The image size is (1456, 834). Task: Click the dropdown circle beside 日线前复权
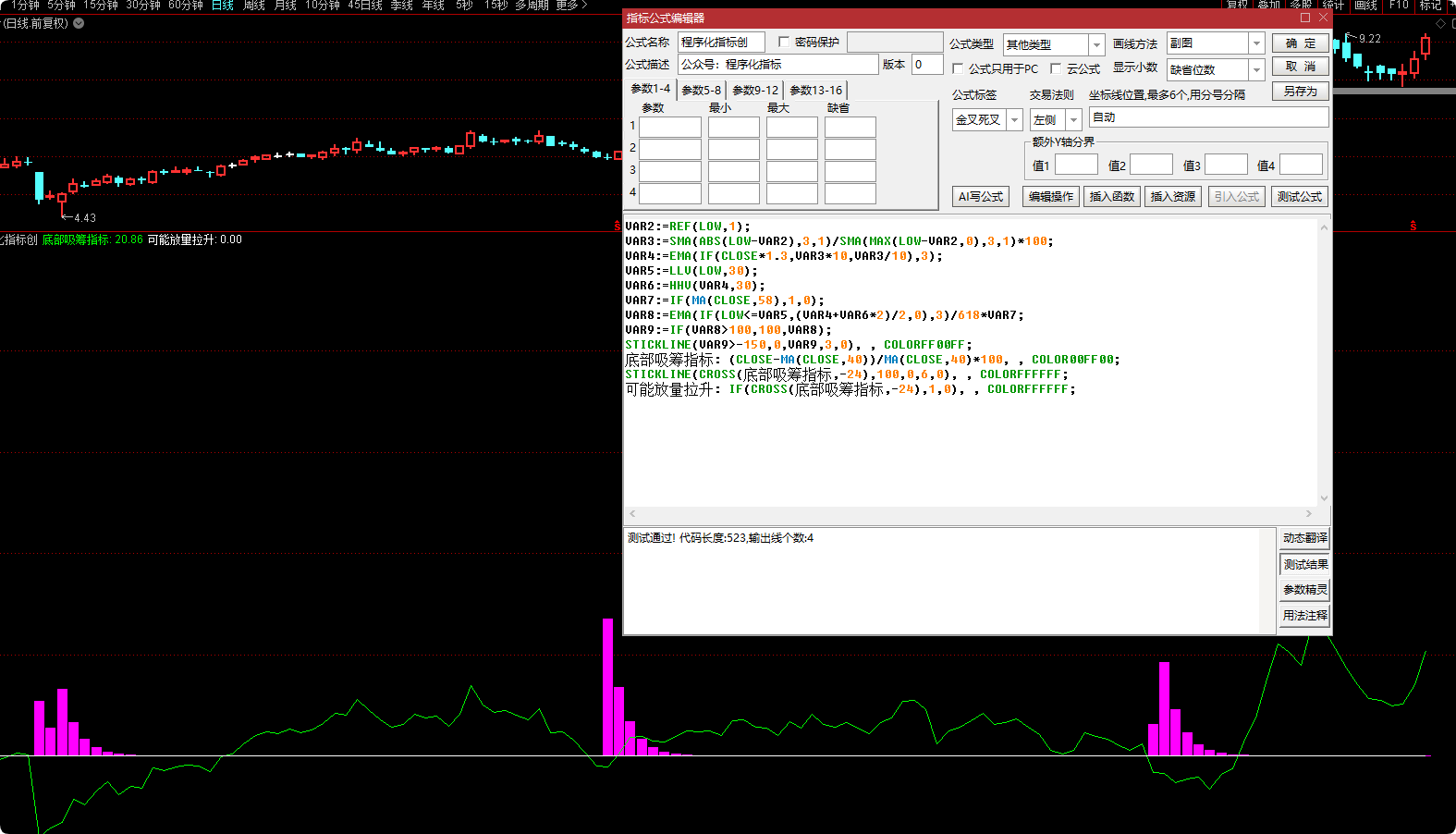tap(79, 23)
